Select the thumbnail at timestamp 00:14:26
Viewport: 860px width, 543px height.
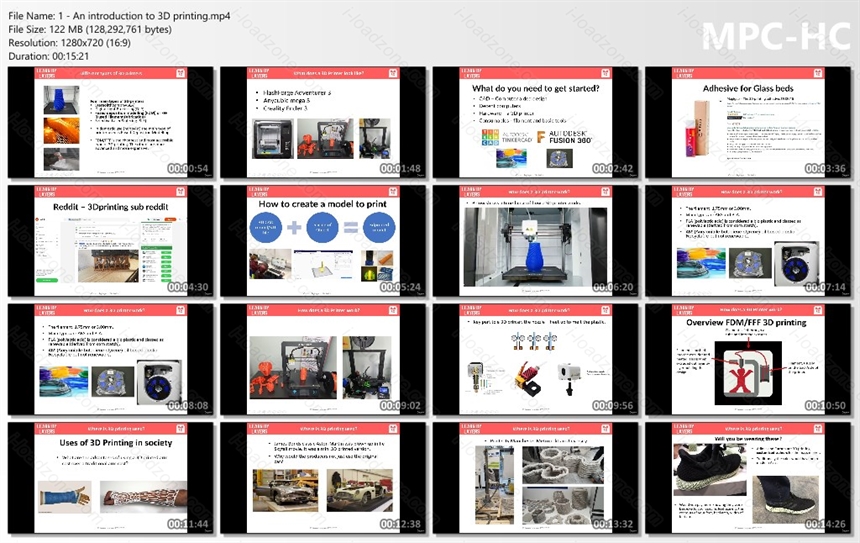pos(748,478)
